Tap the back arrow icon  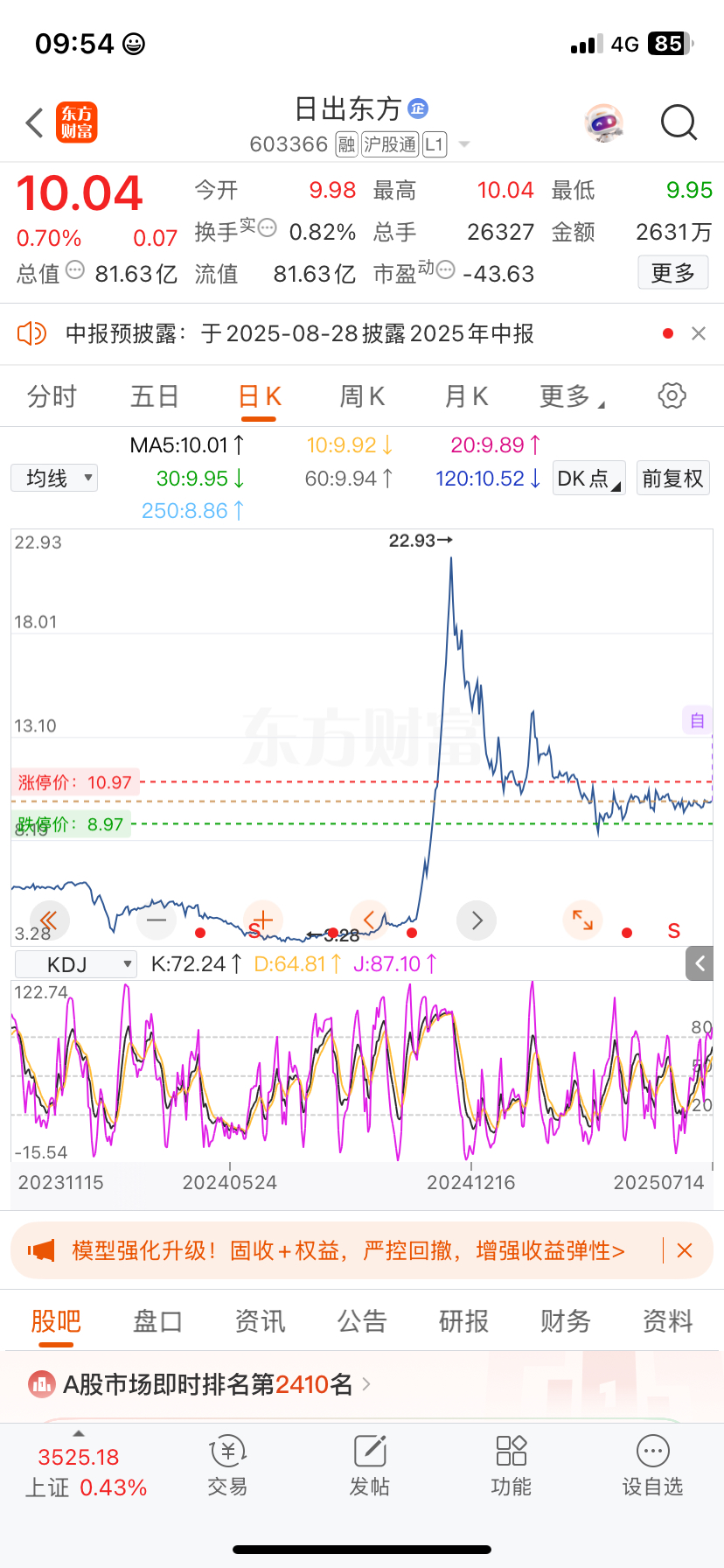point(35,122)
